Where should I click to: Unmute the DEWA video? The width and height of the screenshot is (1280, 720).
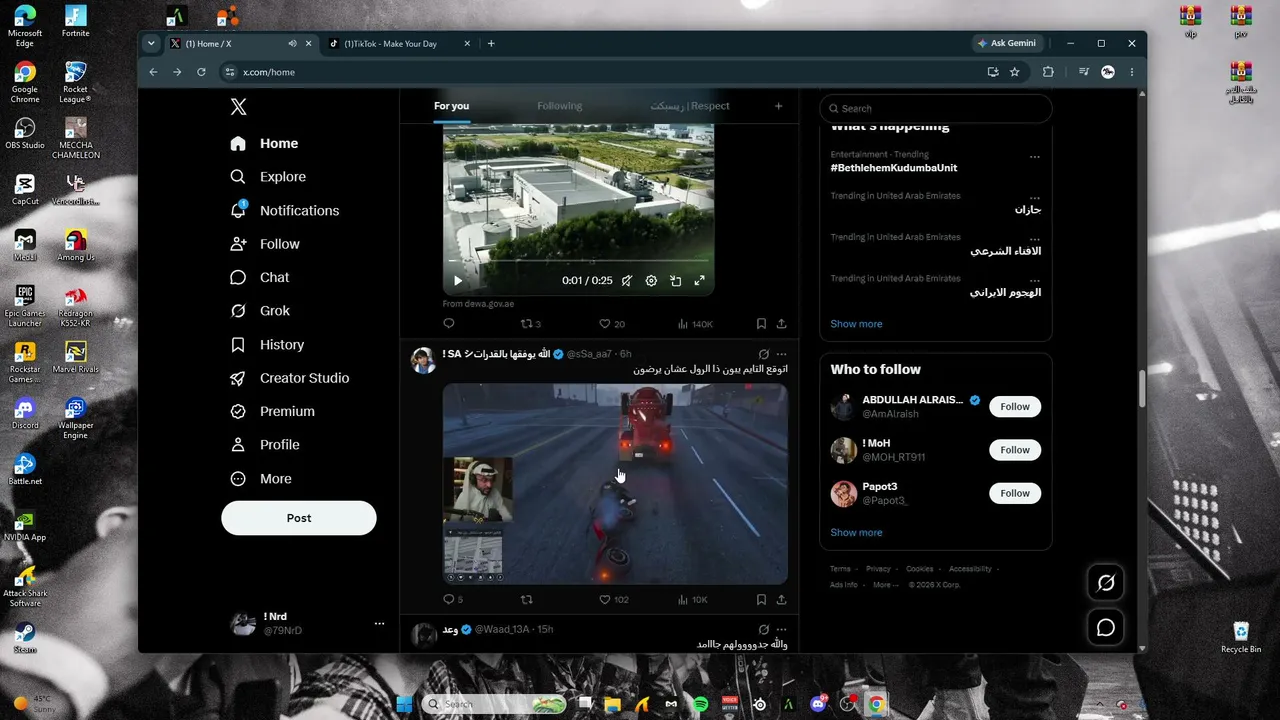(627, 281)
